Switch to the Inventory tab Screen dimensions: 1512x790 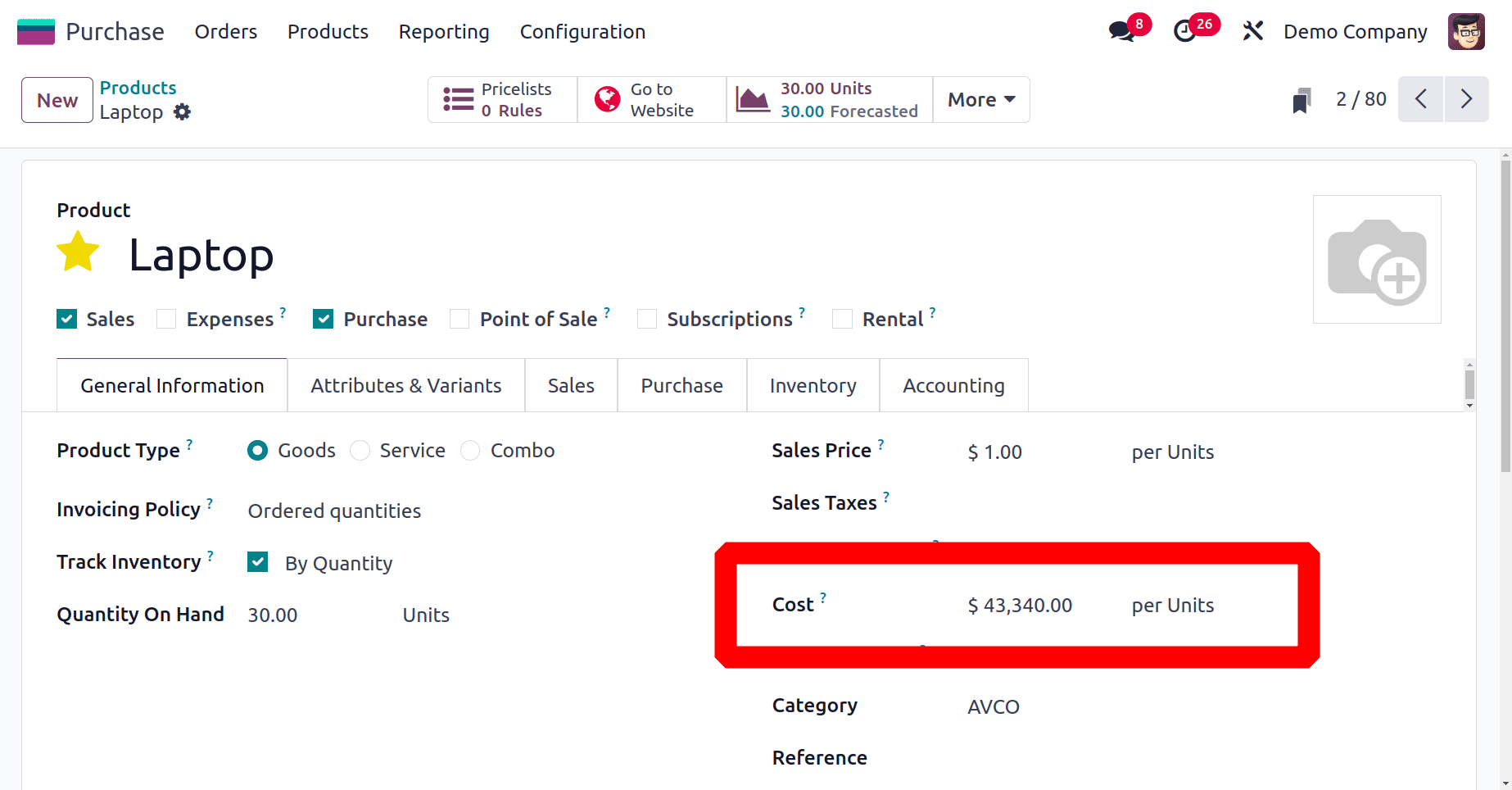[x=813, y=385]
